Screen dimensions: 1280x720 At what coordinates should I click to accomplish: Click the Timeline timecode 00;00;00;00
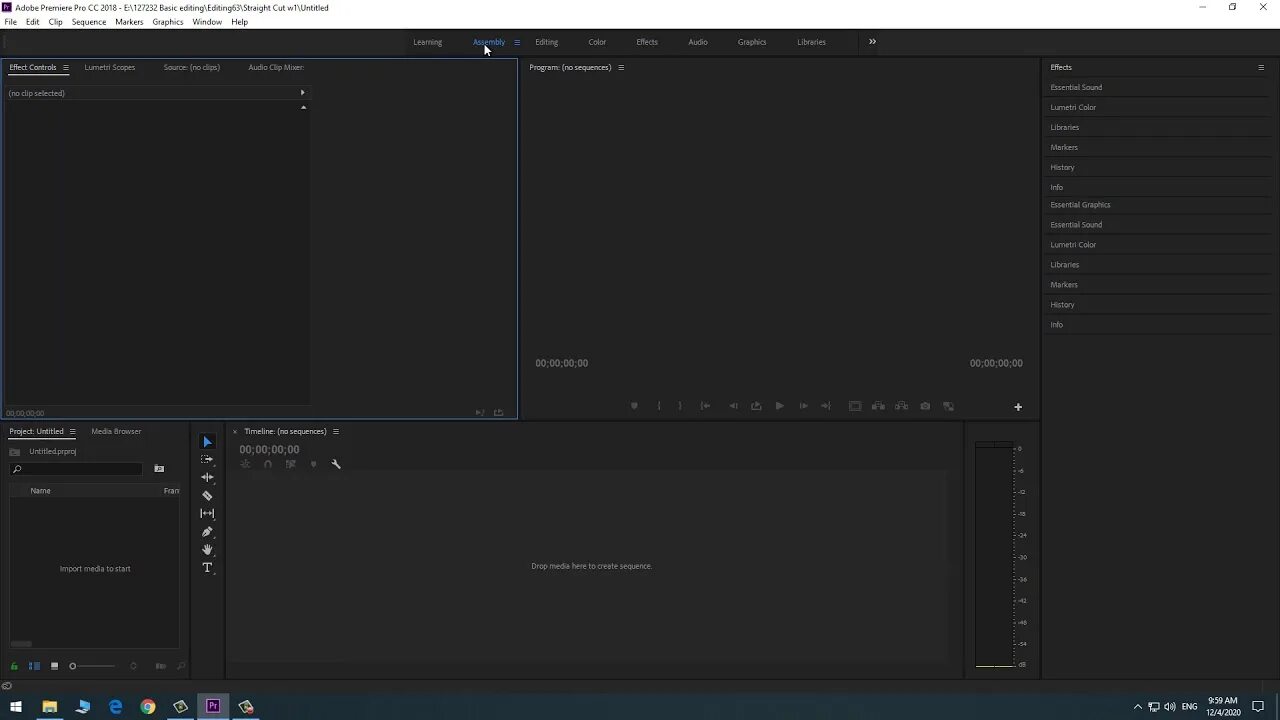tap(269, 450)
